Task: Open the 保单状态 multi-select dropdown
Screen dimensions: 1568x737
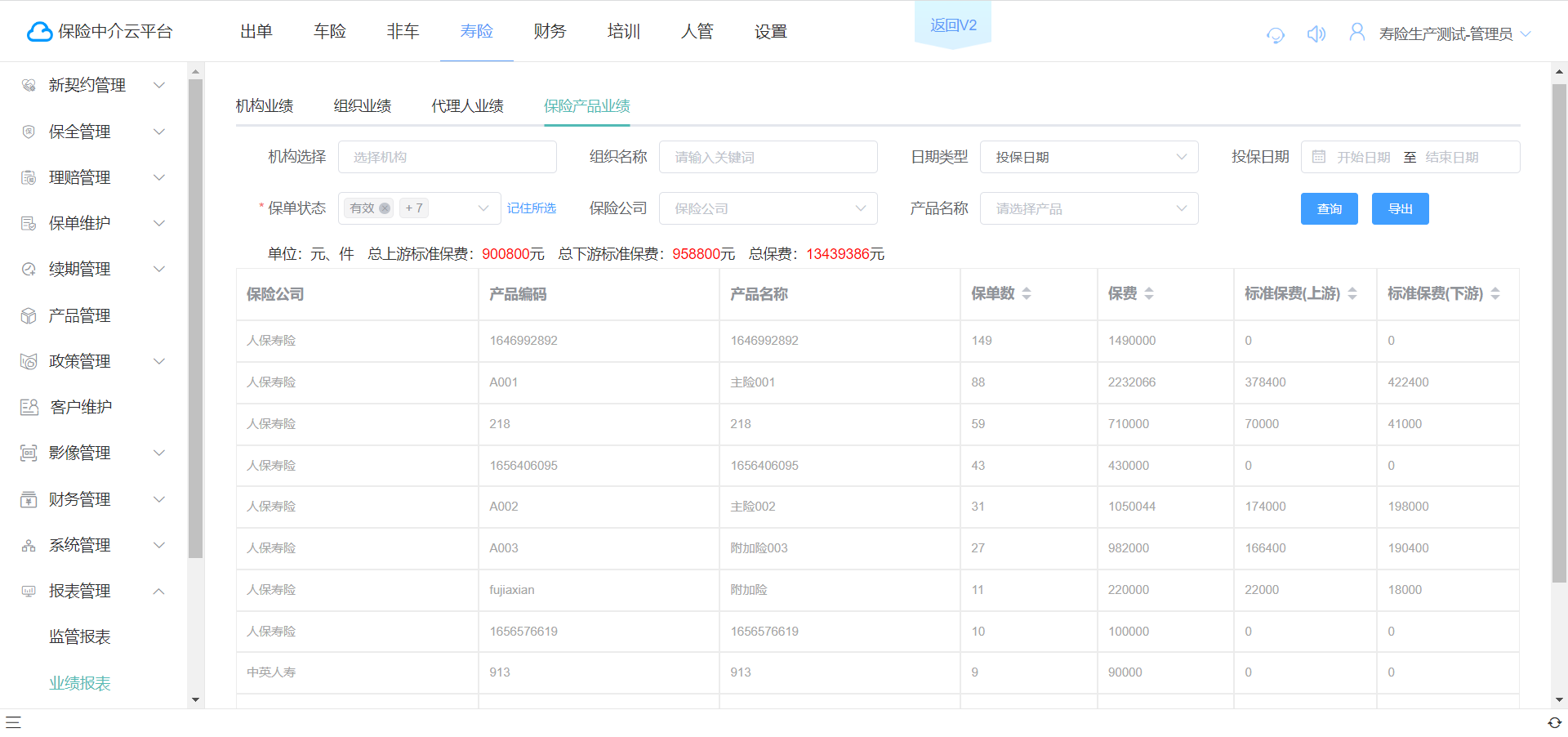Action: point(419,208)
